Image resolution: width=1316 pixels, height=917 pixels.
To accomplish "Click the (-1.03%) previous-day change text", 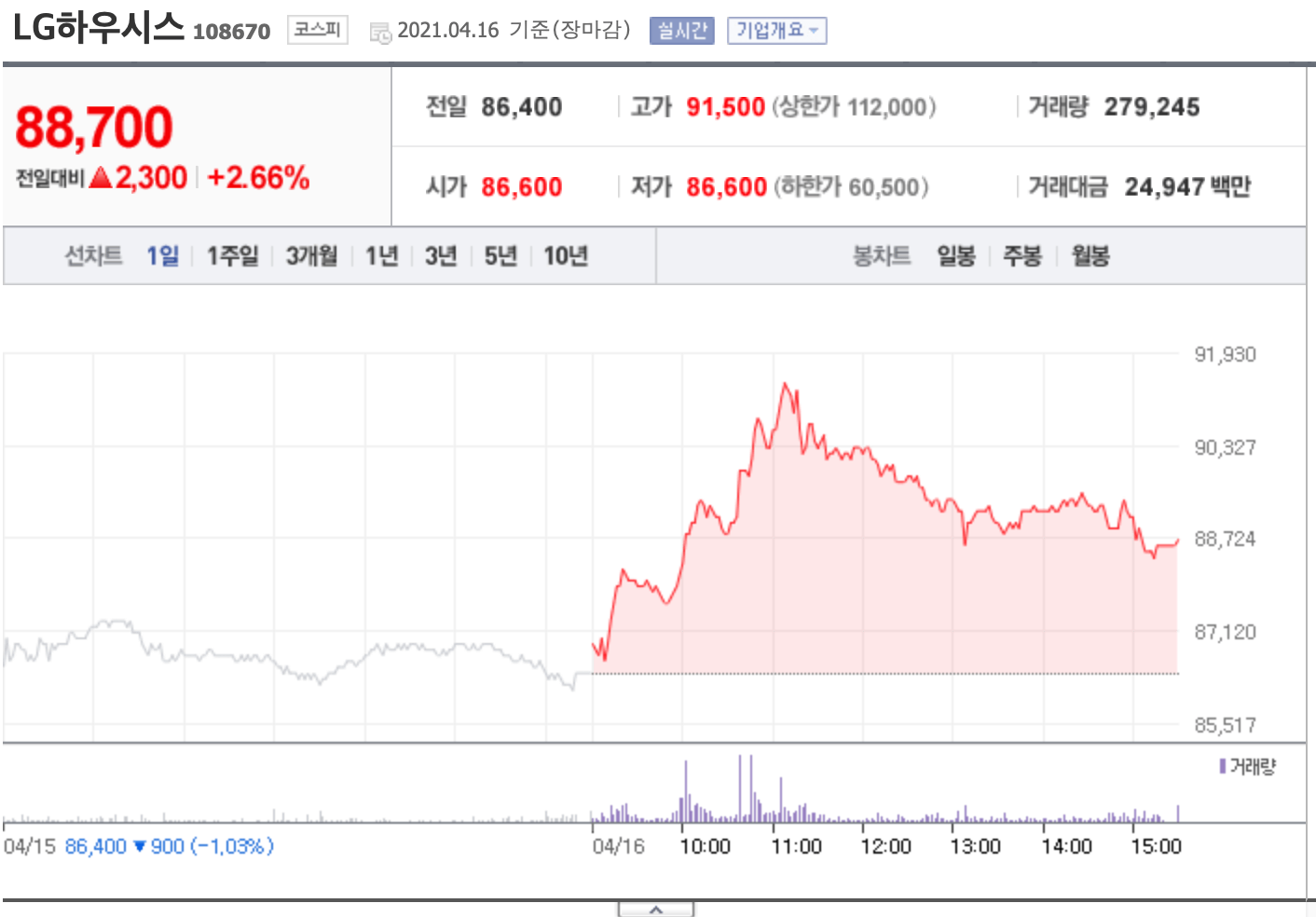I will [232, 846].
